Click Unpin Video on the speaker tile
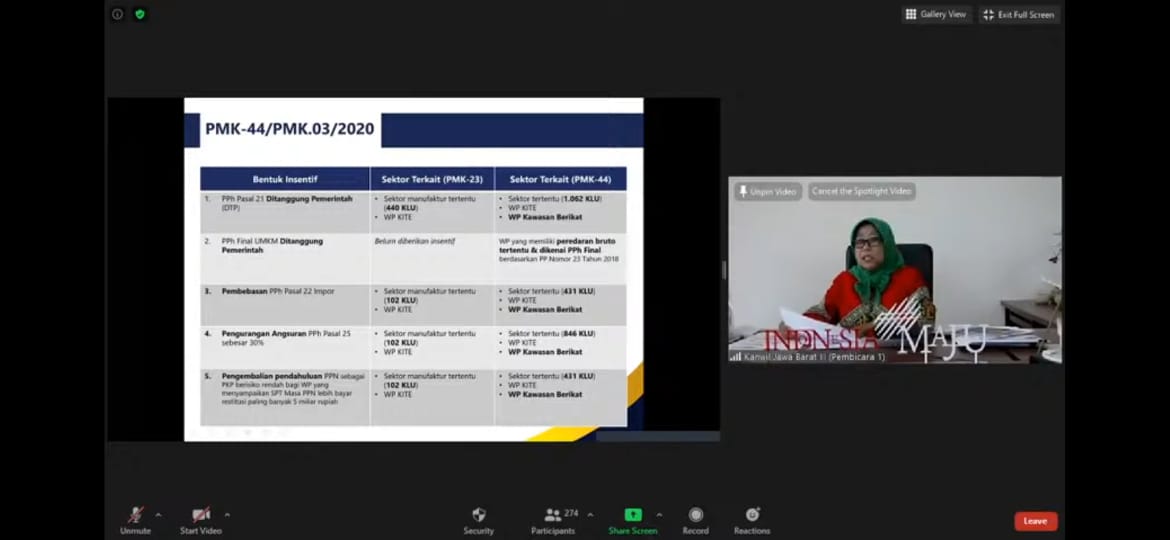The image size is (1170, 540). tap(768, 191)
